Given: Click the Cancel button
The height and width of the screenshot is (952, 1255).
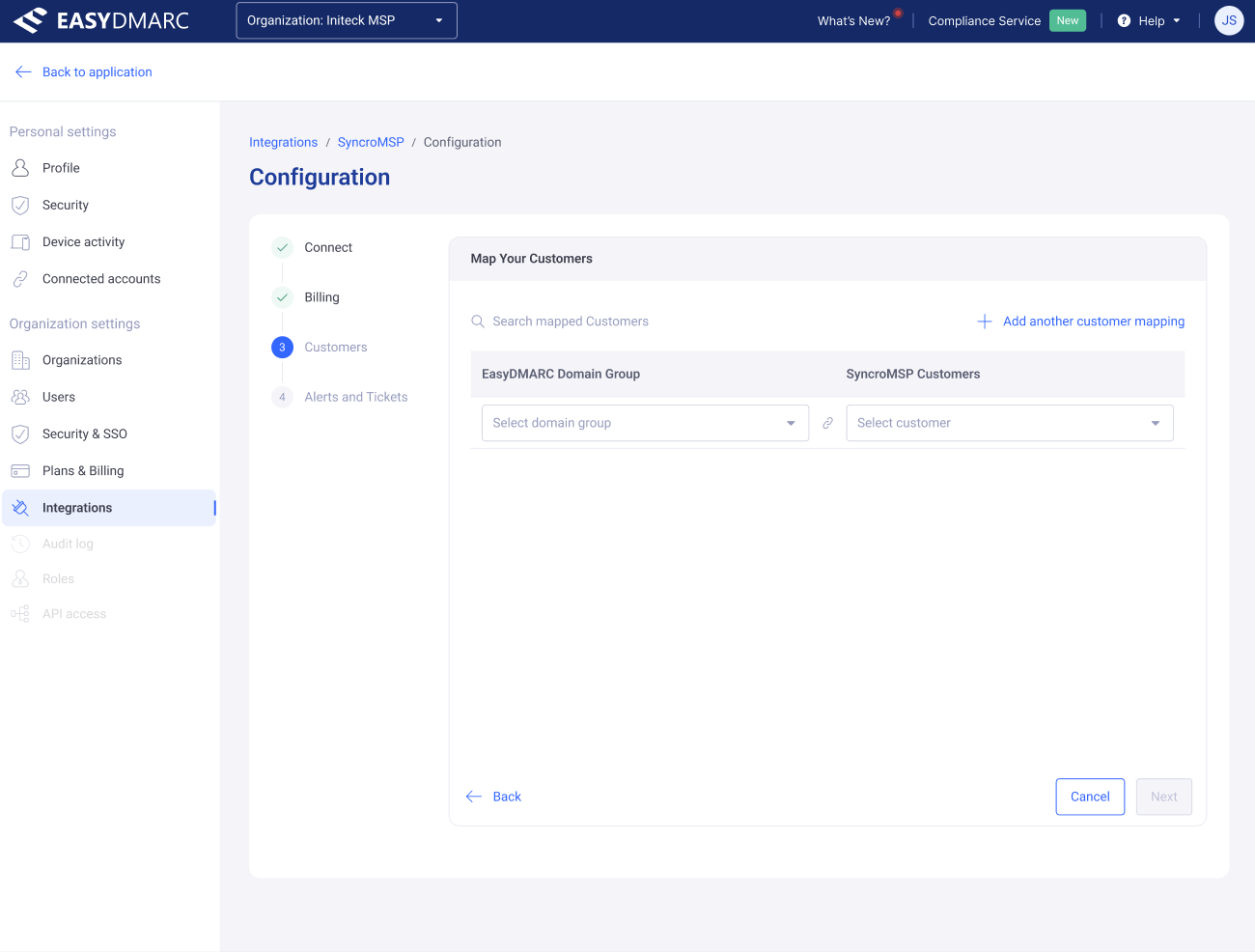Looking at the screenshot, I should (1090, 797).
